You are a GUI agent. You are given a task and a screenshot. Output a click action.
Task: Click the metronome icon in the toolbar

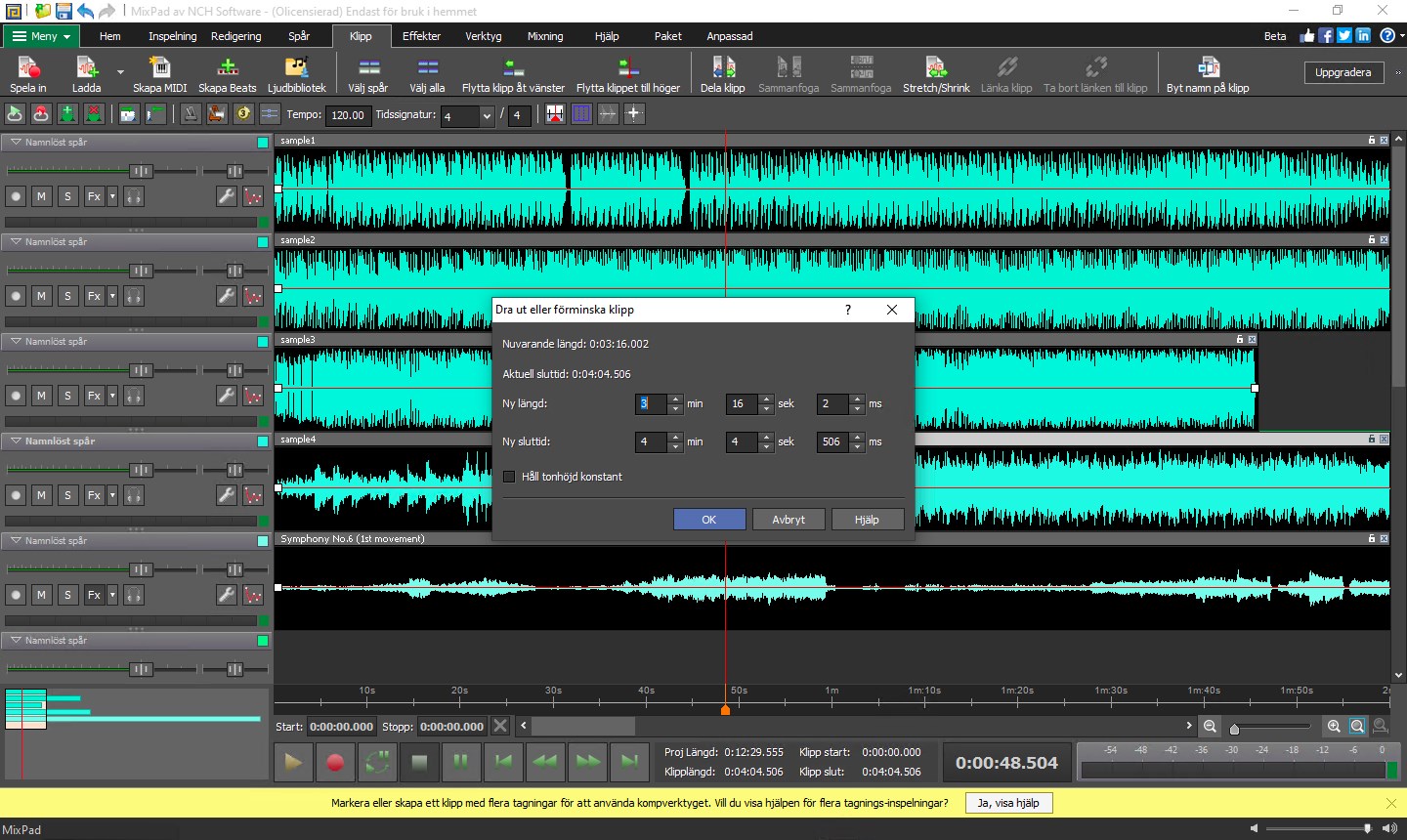point(191,113)
